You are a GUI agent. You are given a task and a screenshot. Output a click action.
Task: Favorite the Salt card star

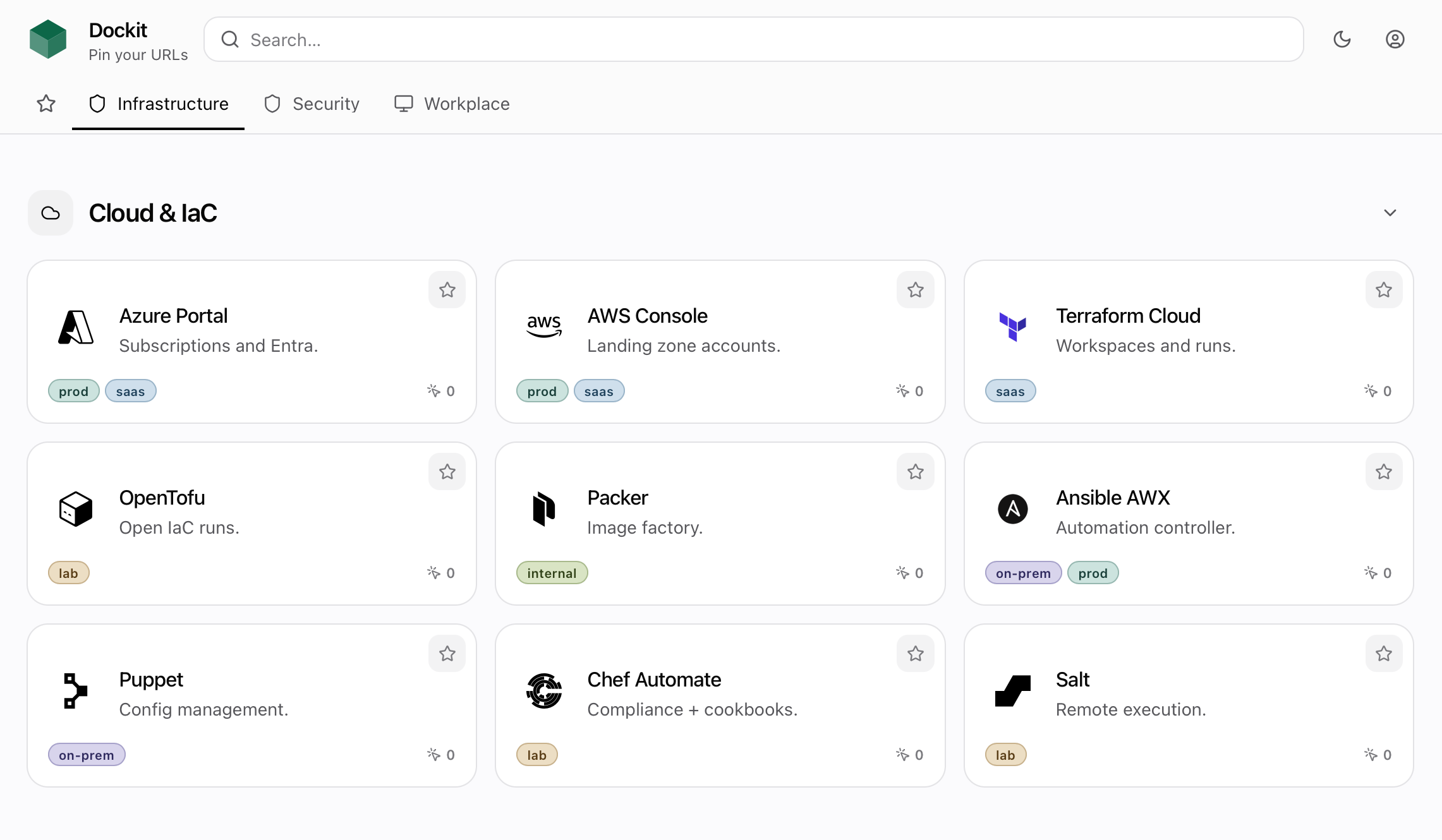[1384, 654]
